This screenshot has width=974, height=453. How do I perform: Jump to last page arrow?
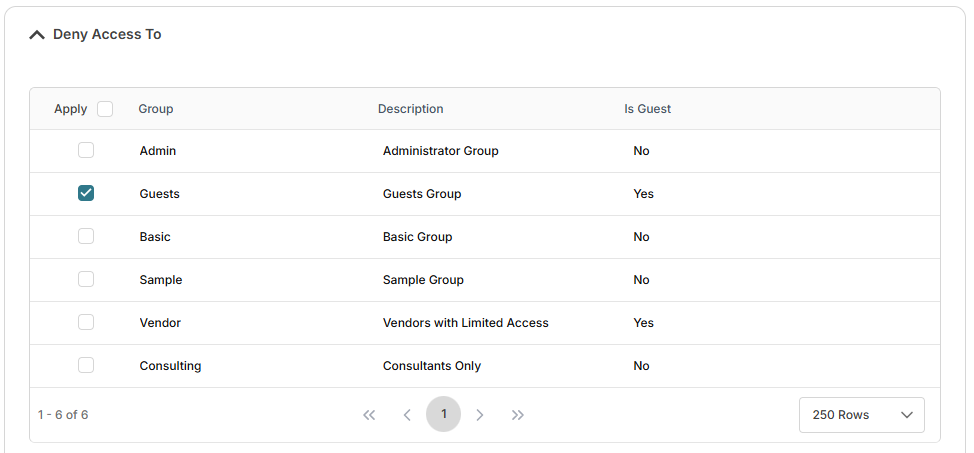(518, 415)
